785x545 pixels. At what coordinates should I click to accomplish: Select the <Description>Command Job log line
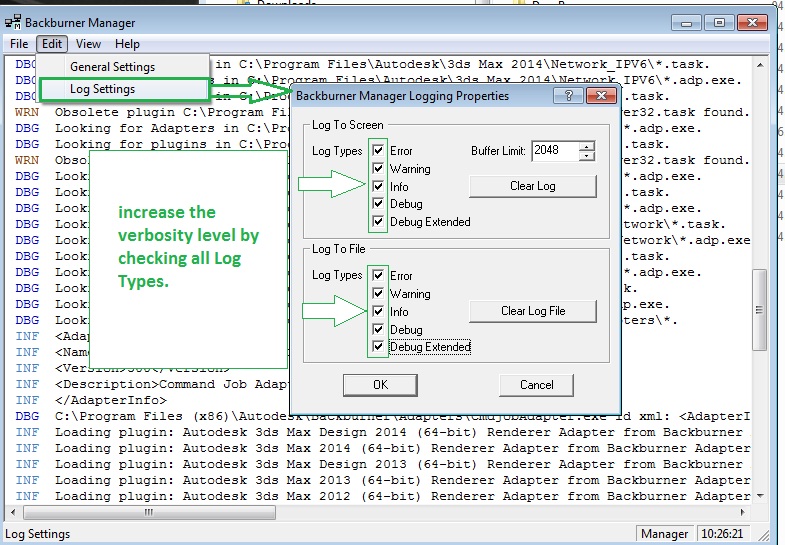pyautogui.click(x=152, y=384)
